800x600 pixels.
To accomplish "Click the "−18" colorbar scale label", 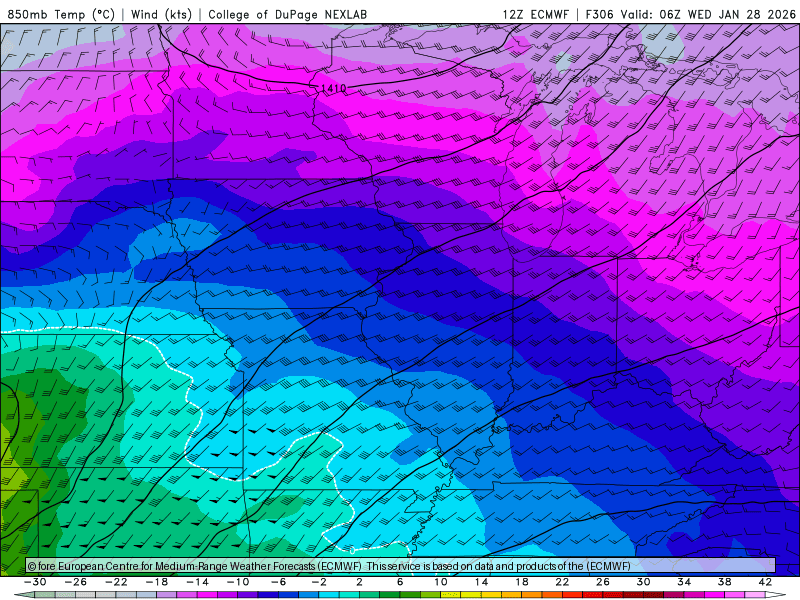I will point(157,582).
